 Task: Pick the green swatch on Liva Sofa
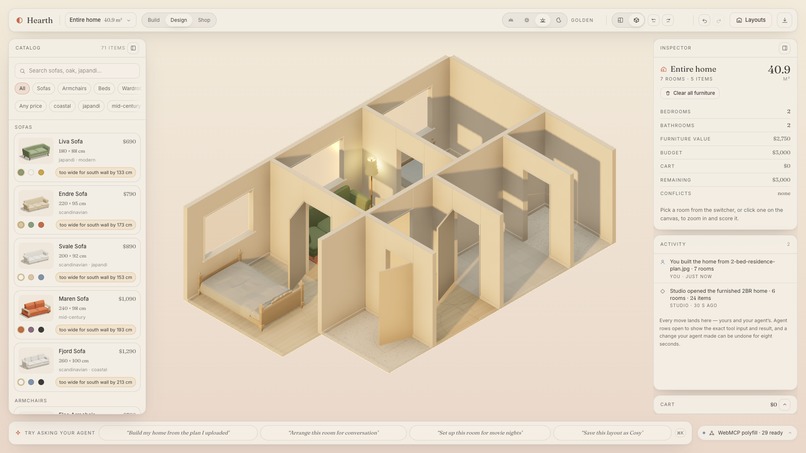coord(21,172)
